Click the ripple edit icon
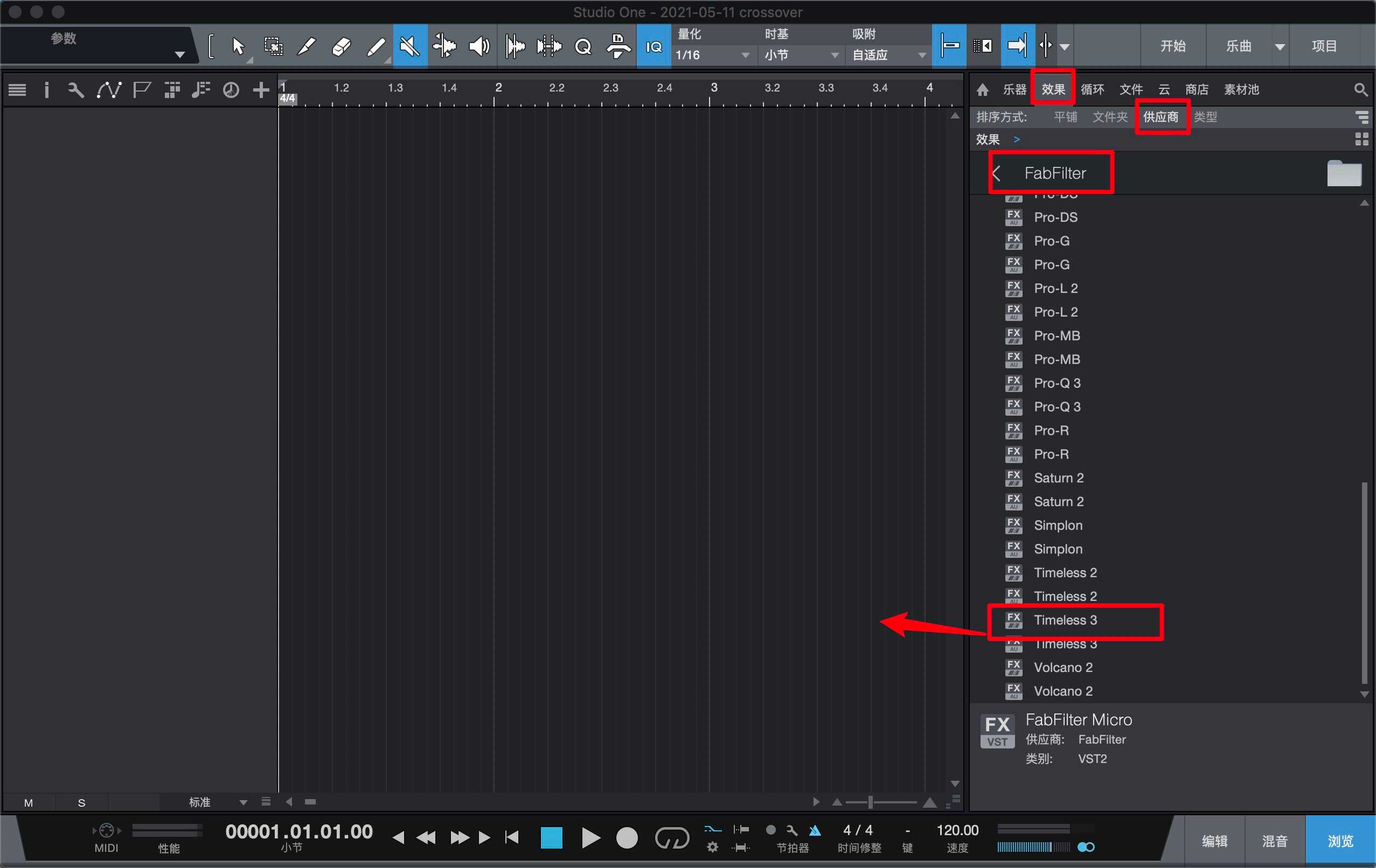 983,46
